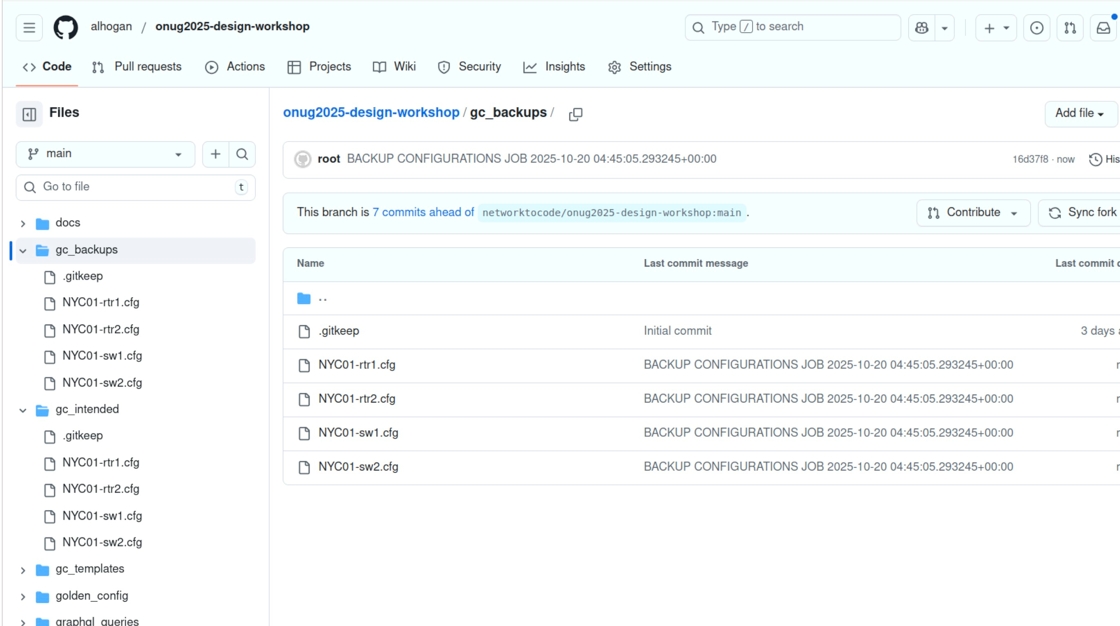Switch to the Actions tab
This screenshot has height=626, width=1120.
click(x=235, y=67)
